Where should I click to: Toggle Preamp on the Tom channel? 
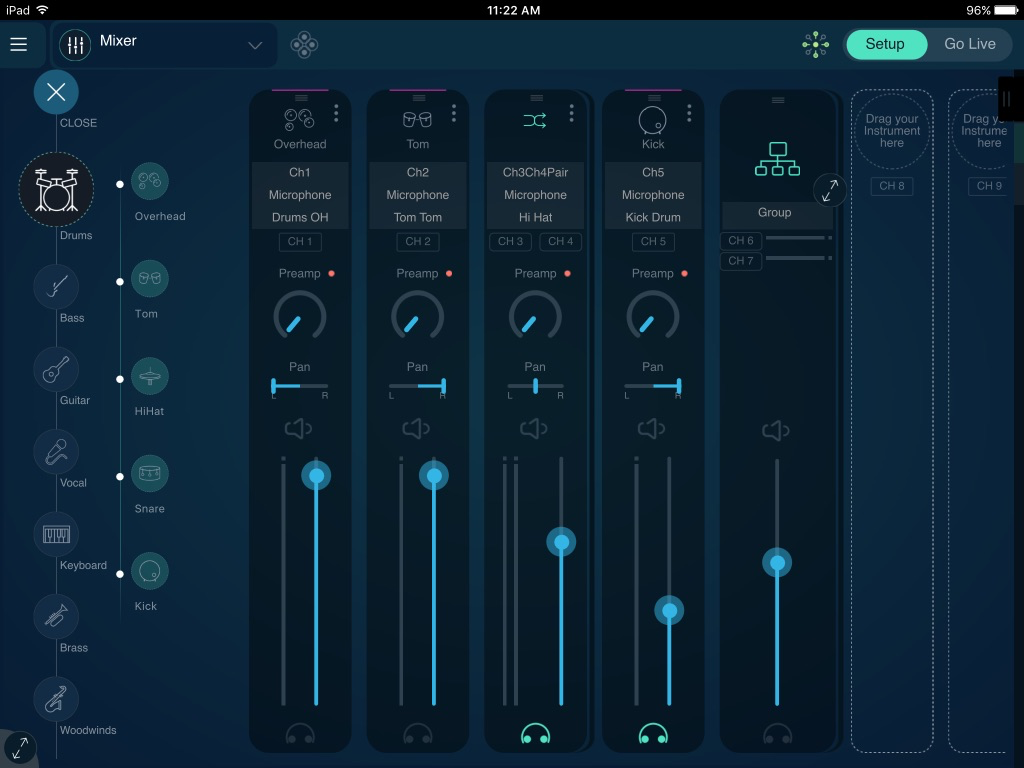[449, 274]
